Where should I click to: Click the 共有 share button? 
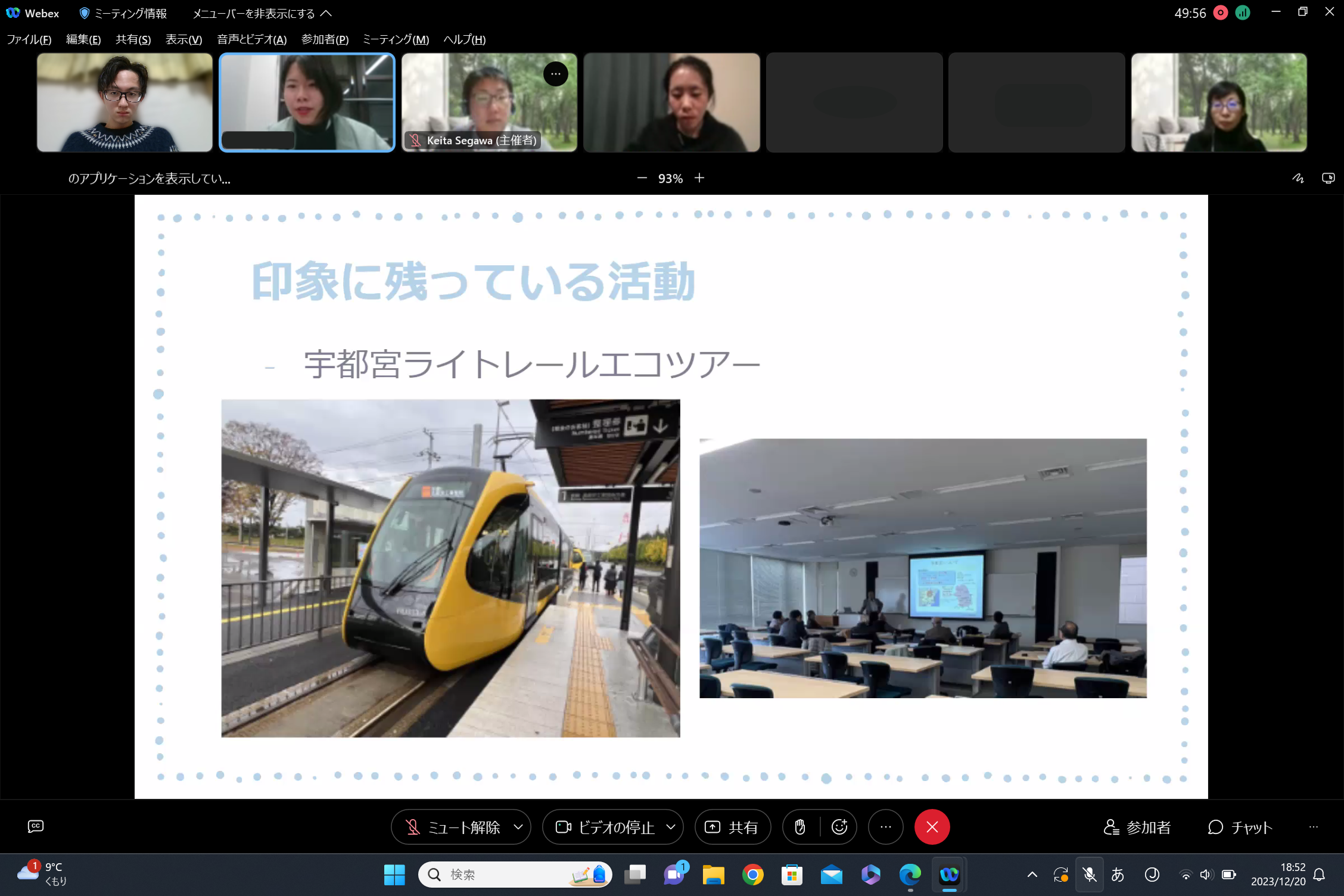[x=732, y=827]
